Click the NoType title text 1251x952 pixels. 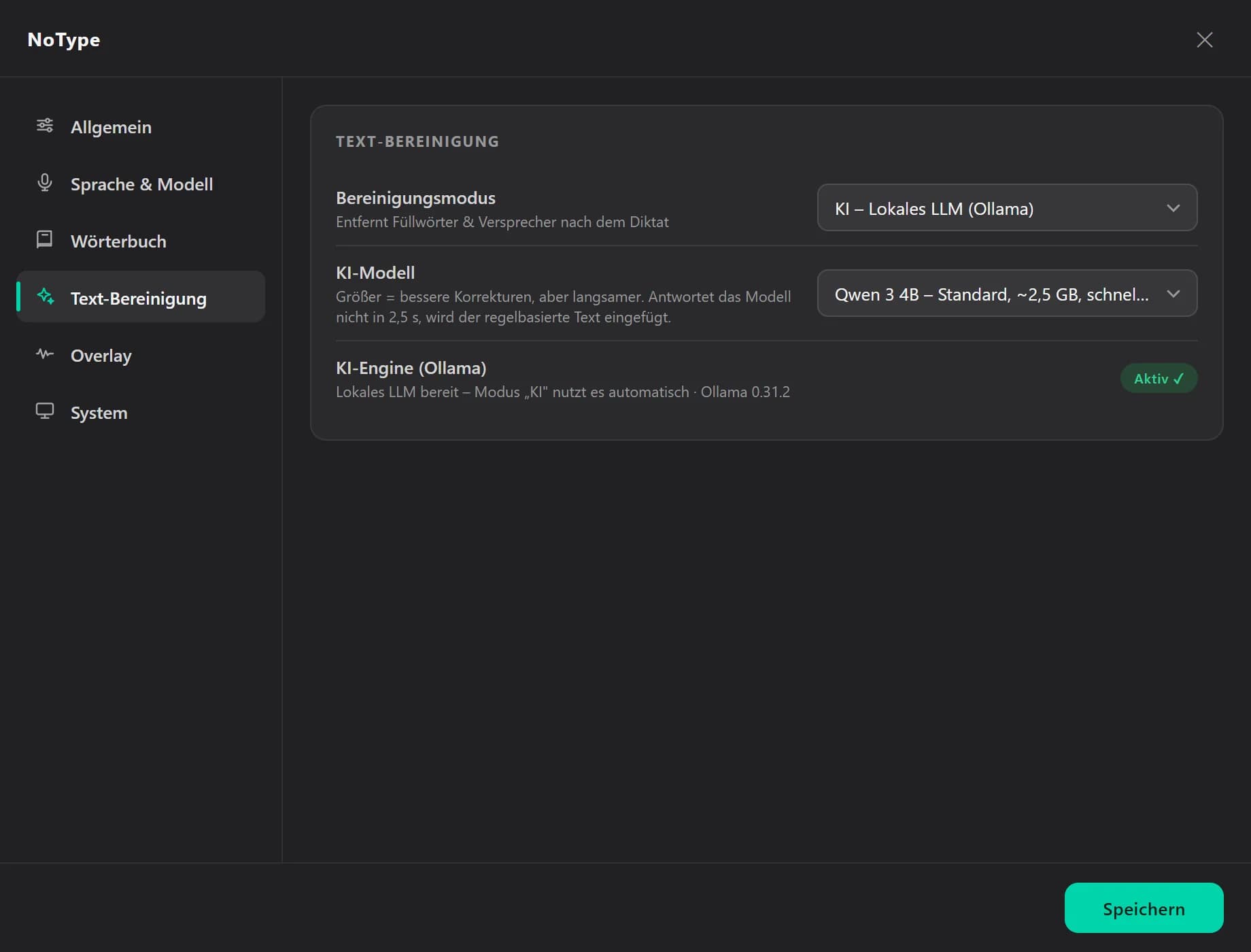64,40
